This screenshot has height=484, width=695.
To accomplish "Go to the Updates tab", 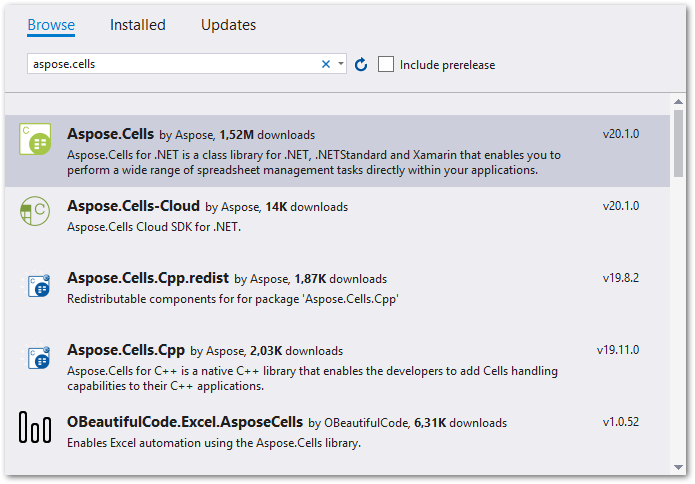I will click(228, 25).
